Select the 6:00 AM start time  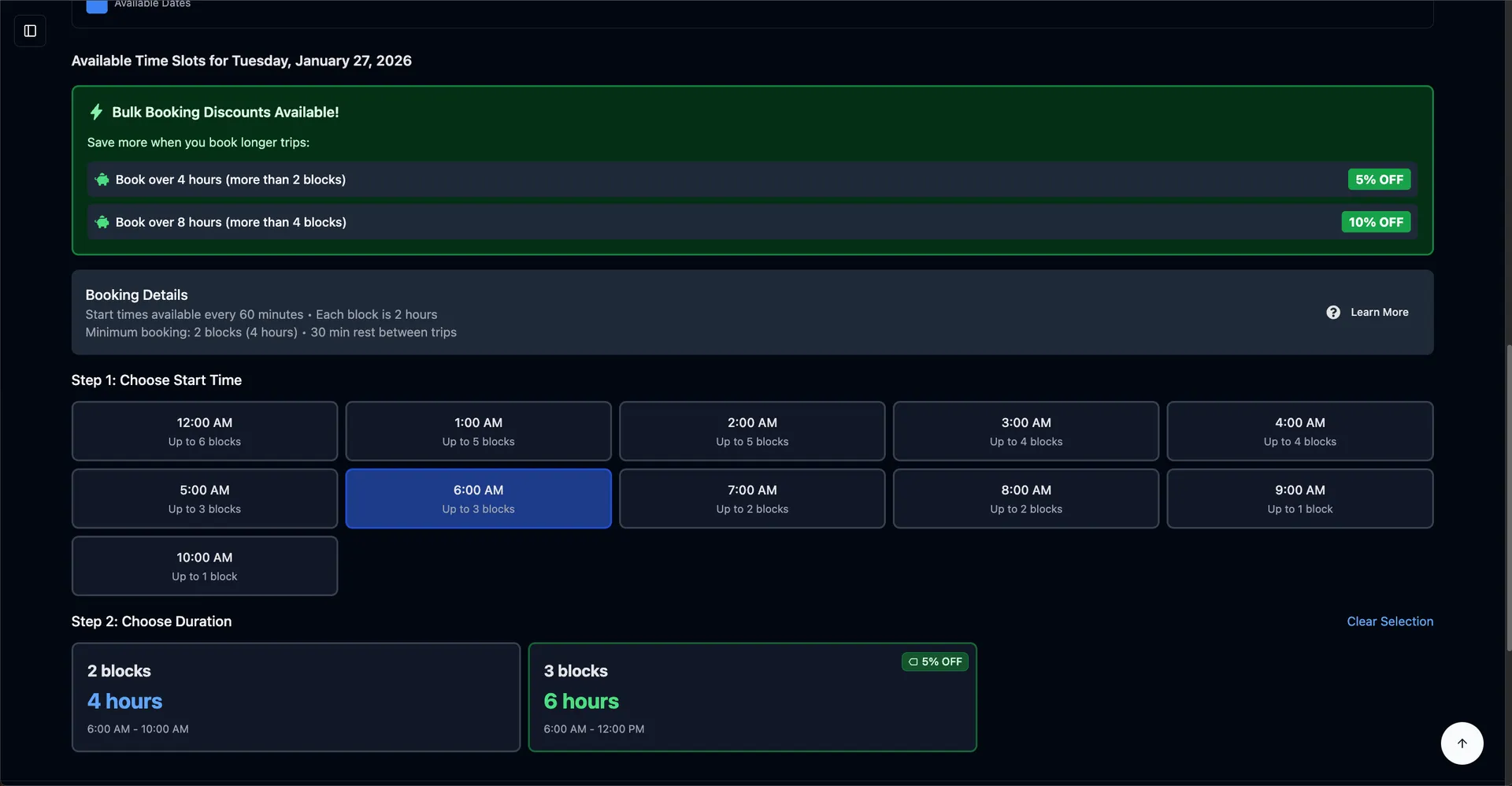pyautogui.click(x=478, y=498)
